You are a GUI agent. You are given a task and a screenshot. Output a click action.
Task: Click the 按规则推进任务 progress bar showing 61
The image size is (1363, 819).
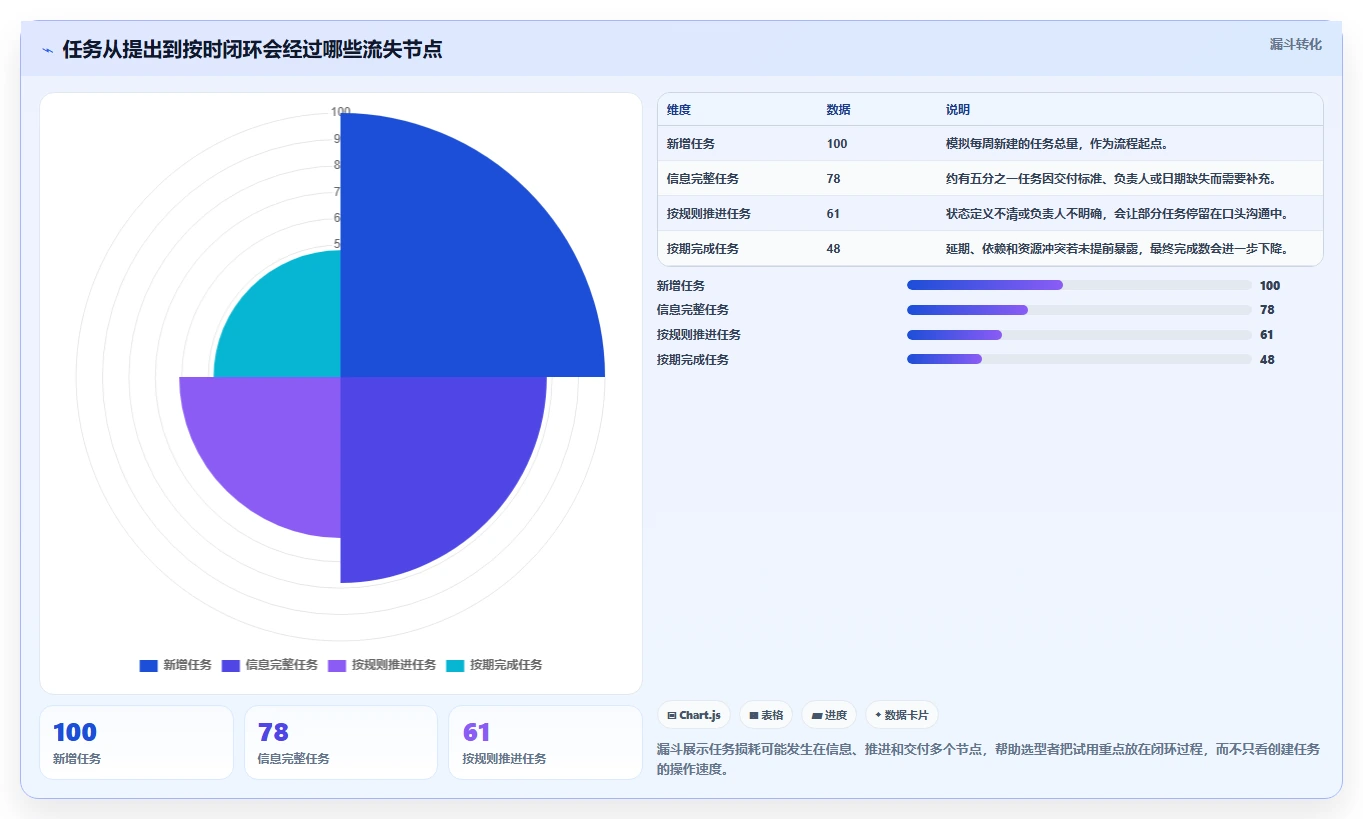point(1079,335)
